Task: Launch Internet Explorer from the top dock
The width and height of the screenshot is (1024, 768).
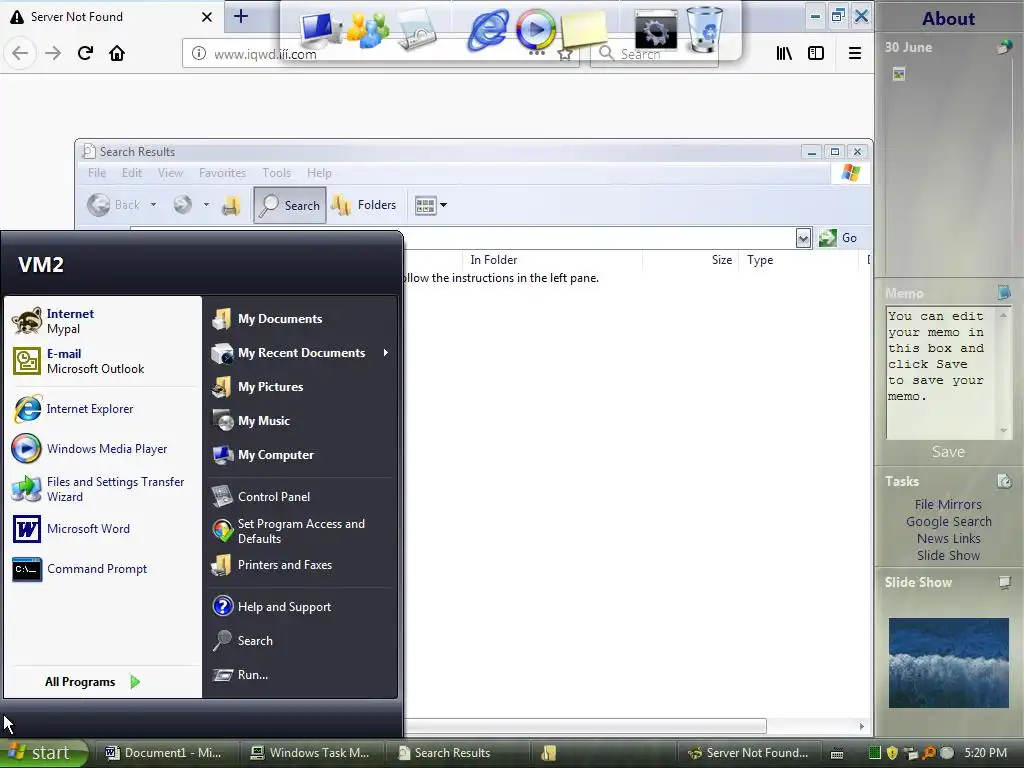Action: click(x=488, y=30)
